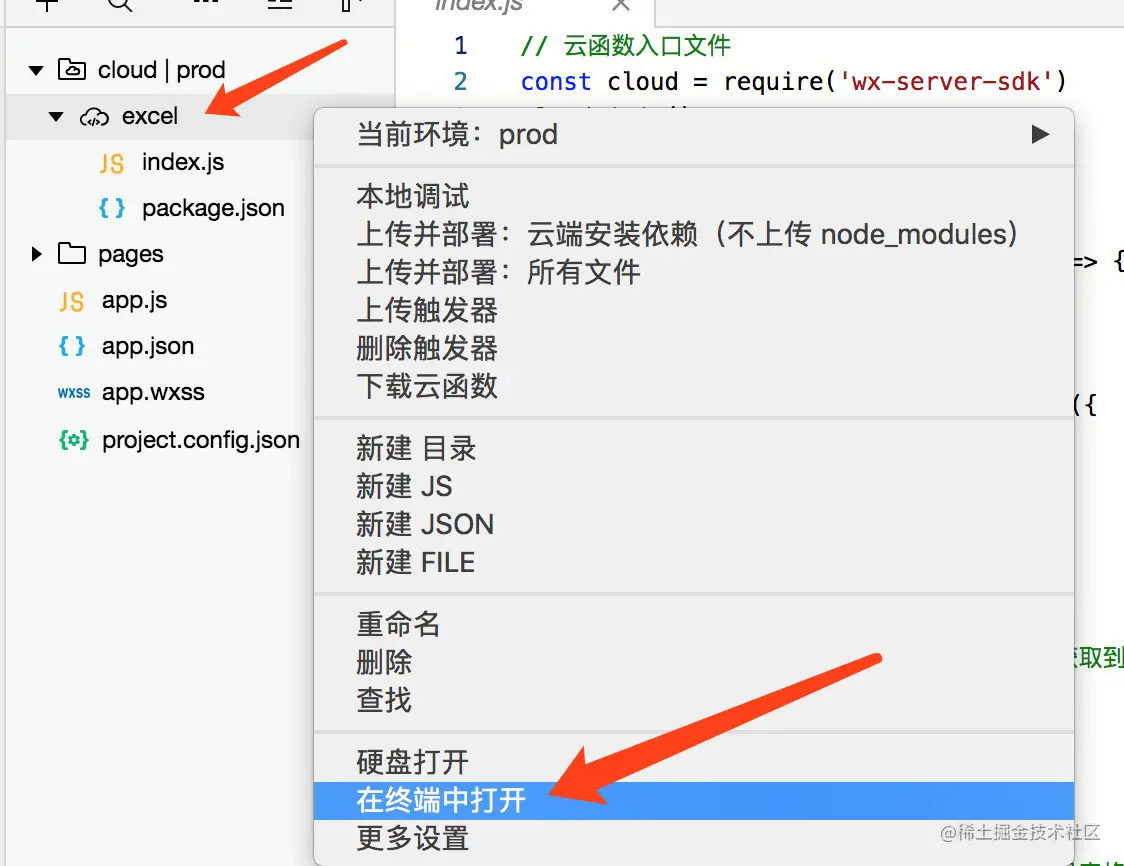The height and width of the screenshot is (866, 1124).
Task: Select cloud | prod root folder label
Action: 161,70
